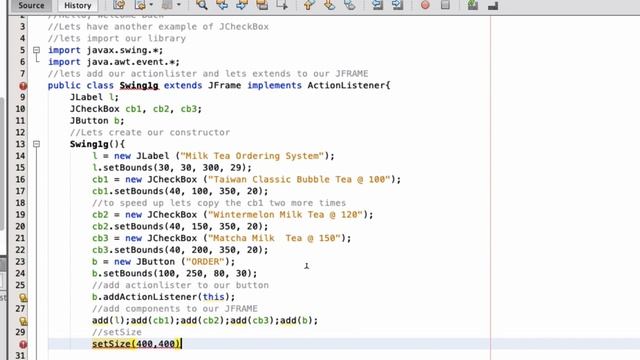Image resolution: width=640 pixels, height=360 pixels.
Task: Toggle Highlight Search toolbar icon
Action: point(262,5)
